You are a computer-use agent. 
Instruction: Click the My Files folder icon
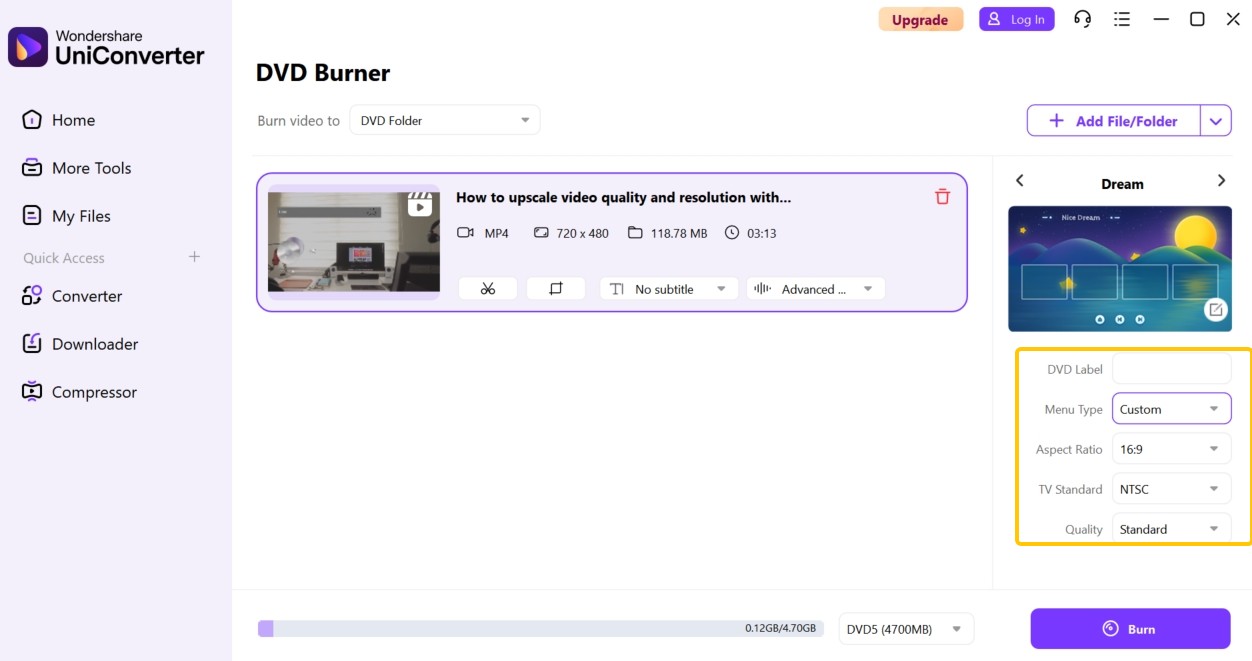32,216
